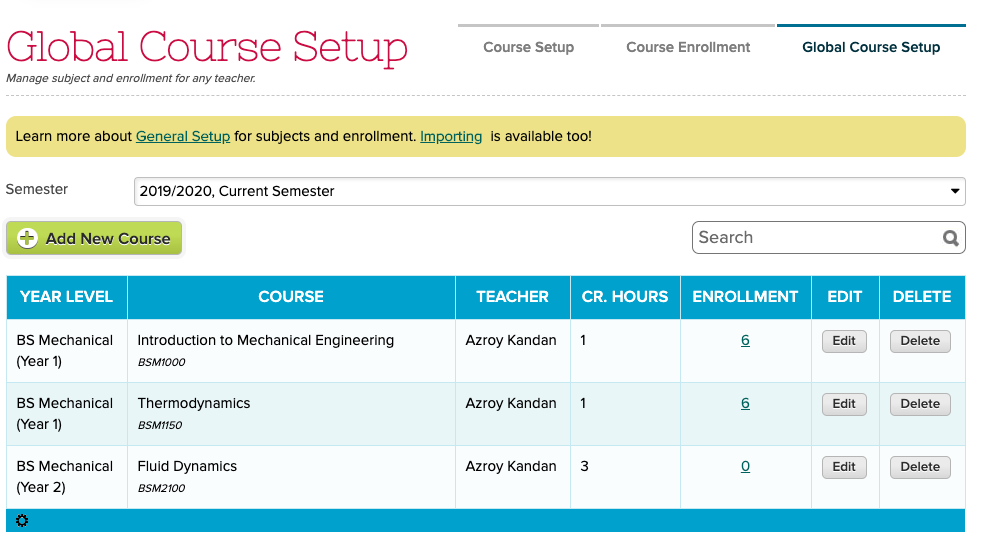Edit the Fluid Dynamics course

(x=844, y=467)
